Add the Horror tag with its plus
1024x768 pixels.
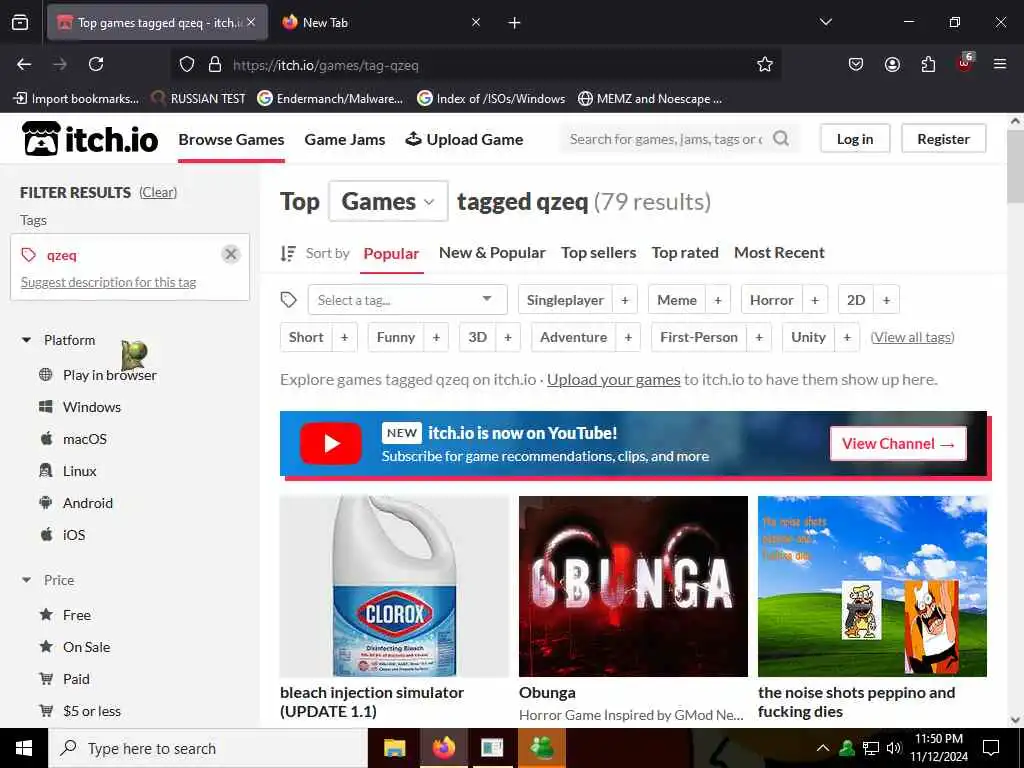point(815,300)
